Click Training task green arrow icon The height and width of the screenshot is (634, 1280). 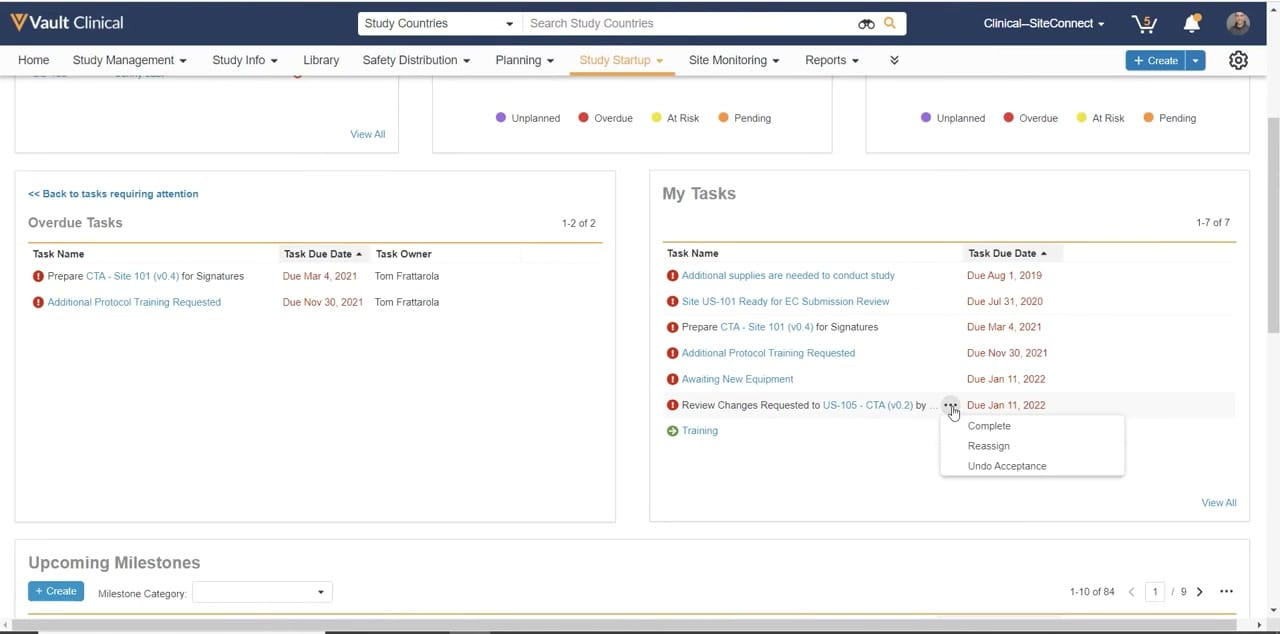pyautogui.click(x=672, y=431)
